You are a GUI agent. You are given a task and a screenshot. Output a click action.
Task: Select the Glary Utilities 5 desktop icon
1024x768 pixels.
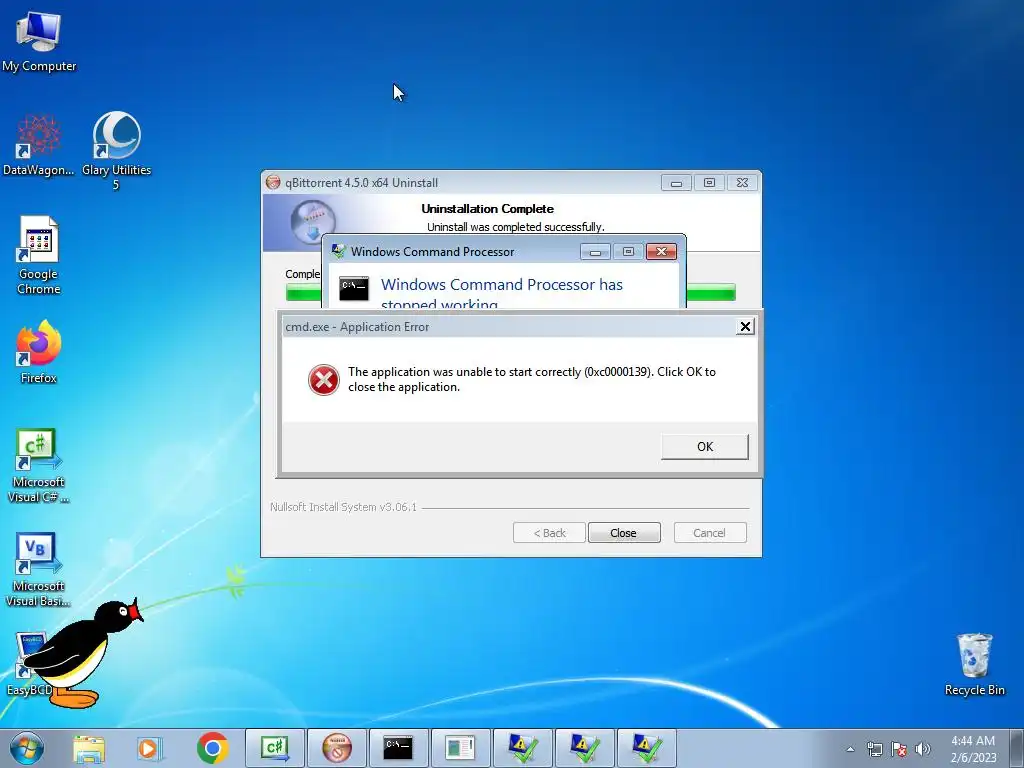116,150
